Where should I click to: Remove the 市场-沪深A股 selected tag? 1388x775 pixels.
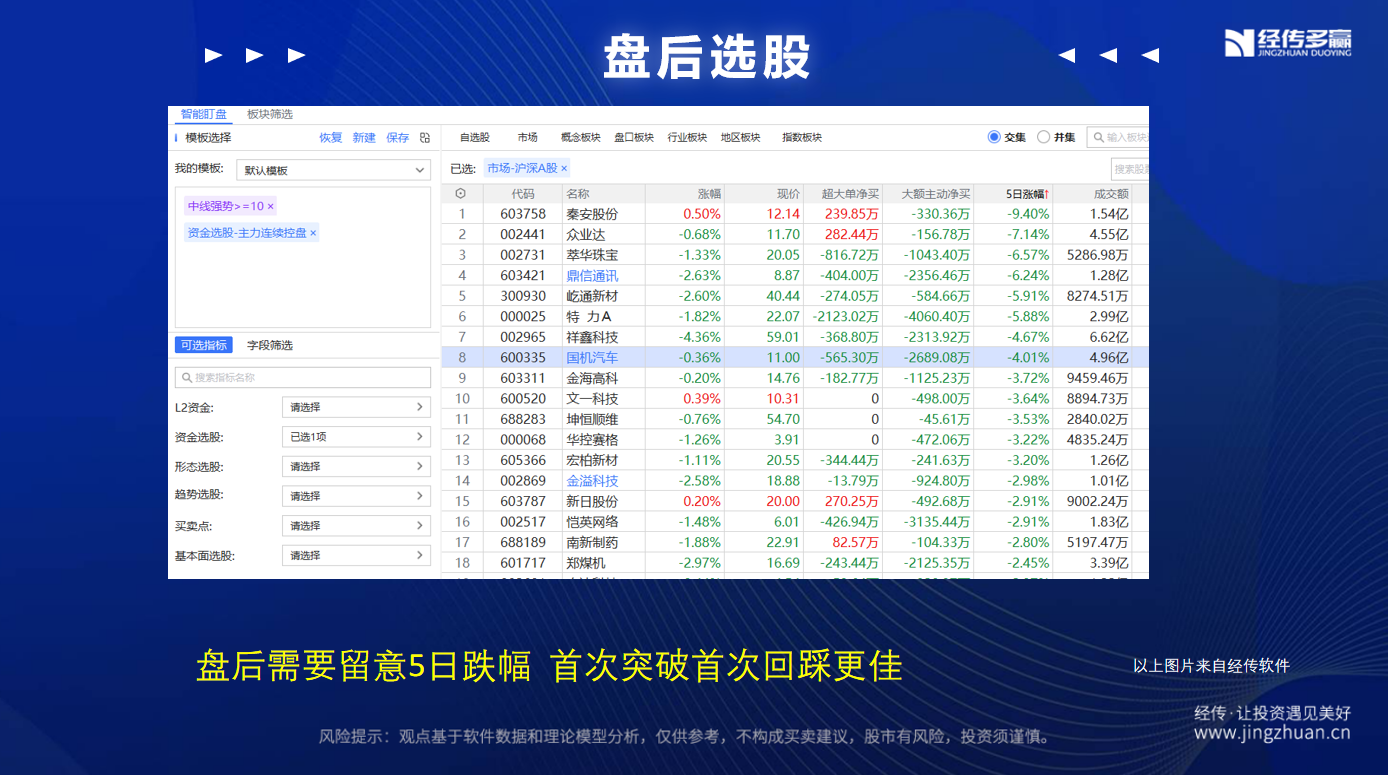click(564, 168)
